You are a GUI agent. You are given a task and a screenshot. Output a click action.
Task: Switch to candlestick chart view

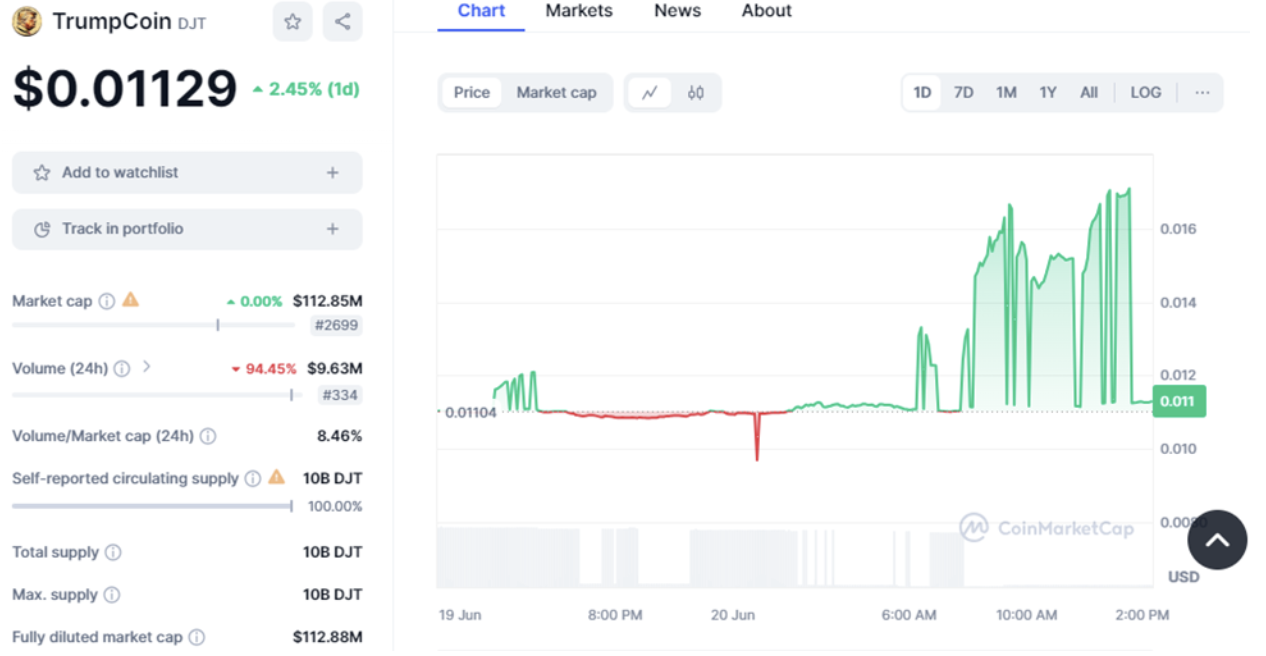[696, 93]
